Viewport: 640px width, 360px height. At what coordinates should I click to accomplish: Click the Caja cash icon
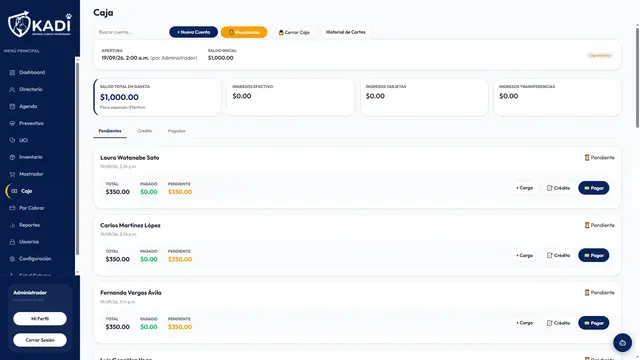14,191
